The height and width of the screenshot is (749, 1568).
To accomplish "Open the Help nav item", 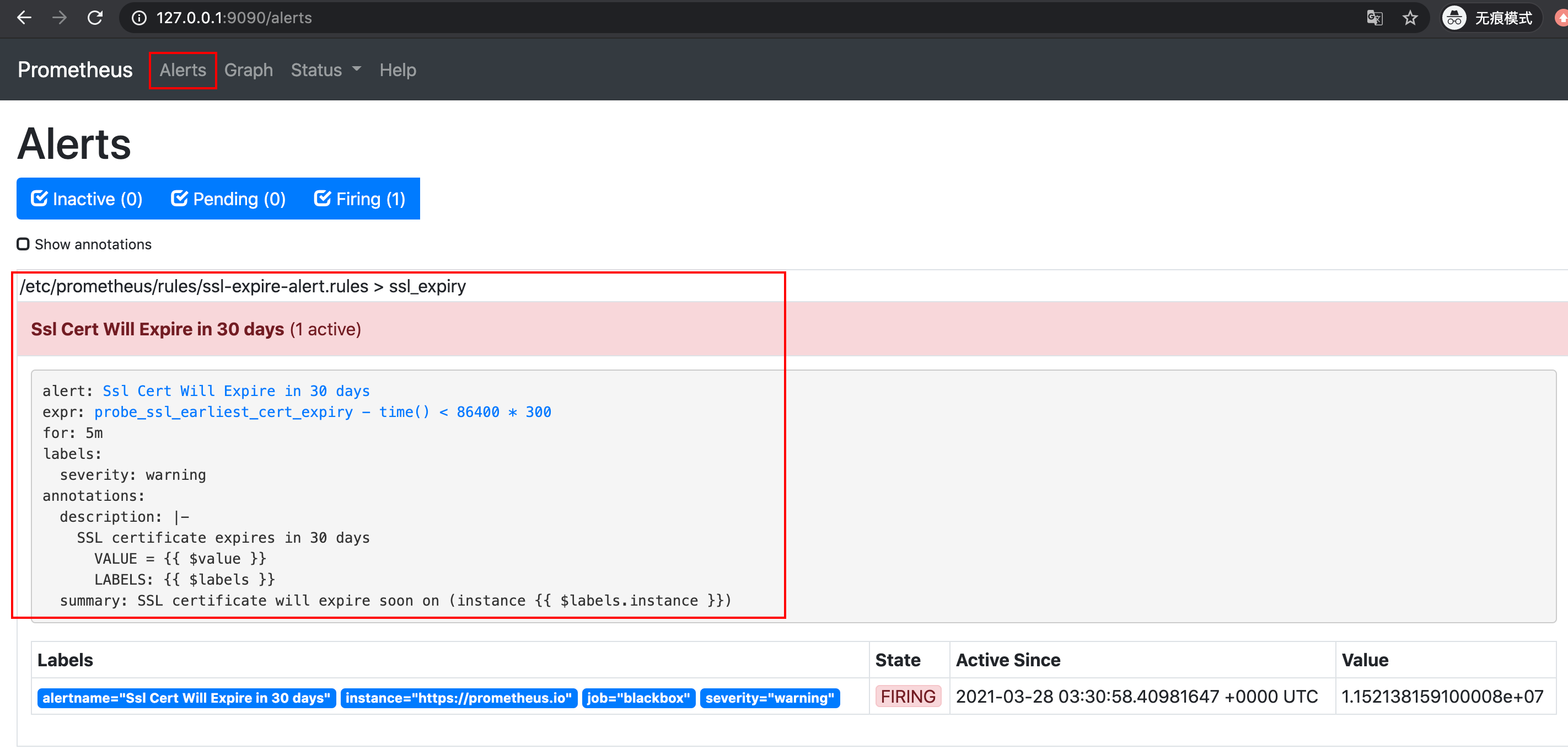I will coord(398,70).
